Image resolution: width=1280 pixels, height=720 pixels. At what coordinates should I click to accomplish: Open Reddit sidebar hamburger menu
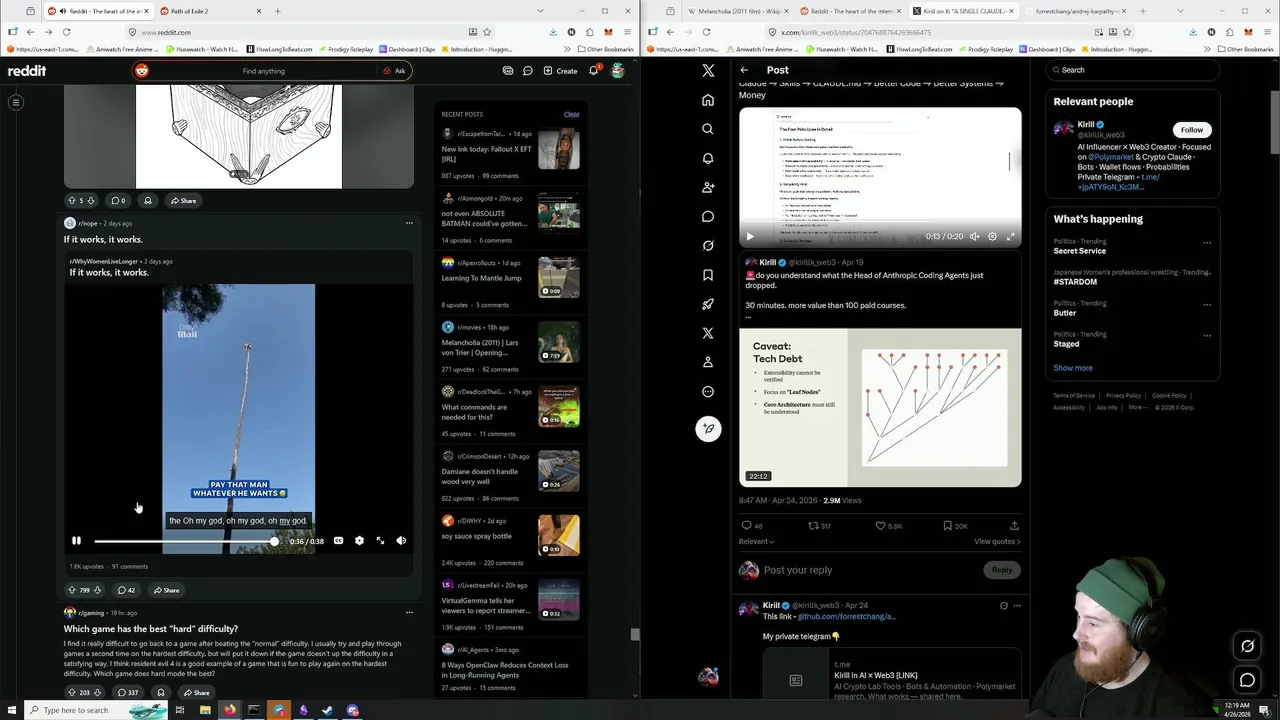tap(16, 102)
